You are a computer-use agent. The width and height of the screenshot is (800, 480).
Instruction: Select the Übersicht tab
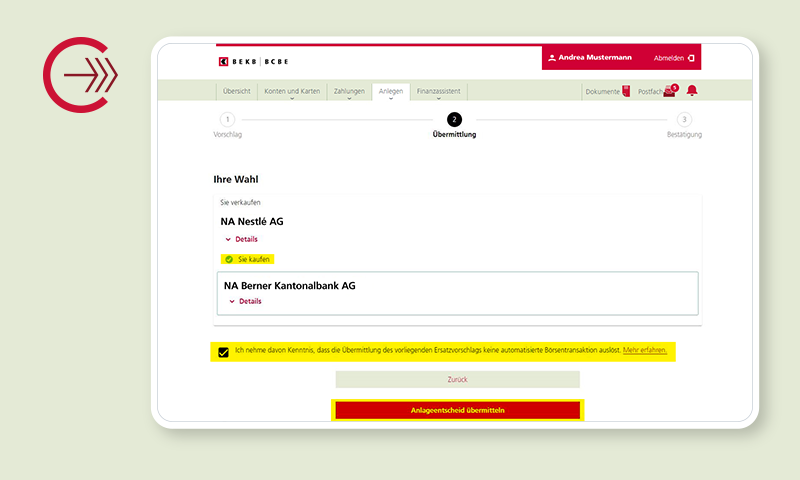point(236,92)
